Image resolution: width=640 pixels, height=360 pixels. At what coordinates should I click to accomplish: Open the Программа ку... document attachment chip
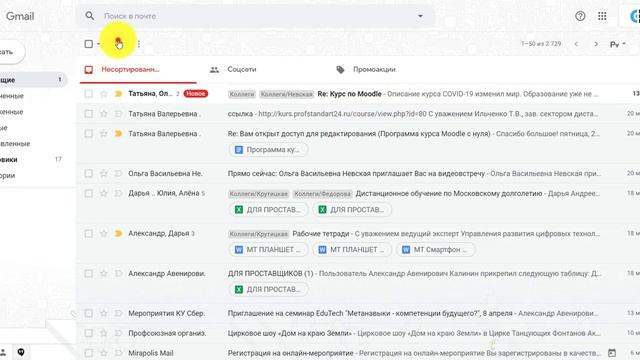tap(268, 150)
